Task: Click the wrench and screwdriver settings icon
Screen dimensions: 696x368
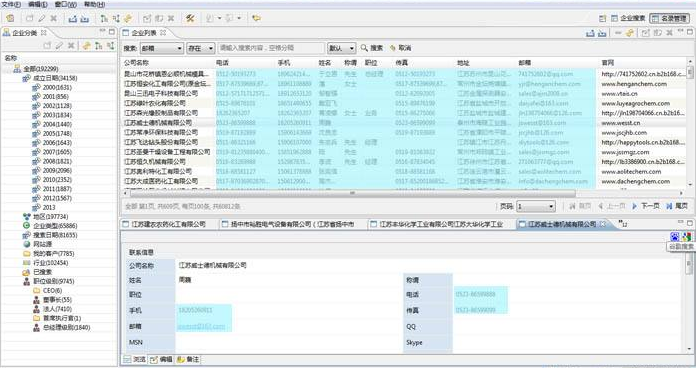Action: (x=190, y=18)
